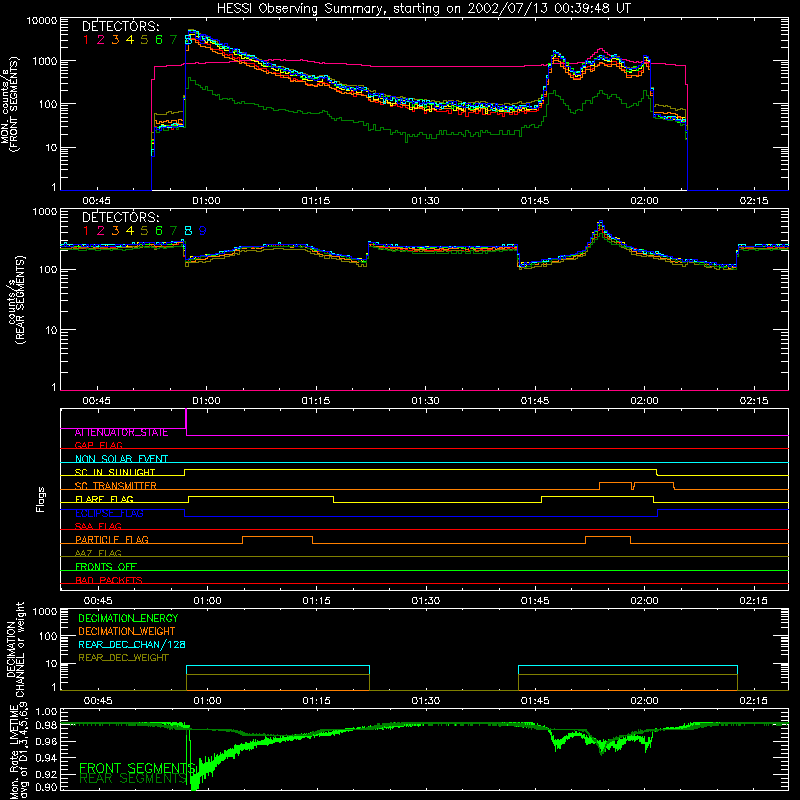Select detector 7 in rear segments legend
The height and width of the screenshot is (800, 800).
coord(173,231)
